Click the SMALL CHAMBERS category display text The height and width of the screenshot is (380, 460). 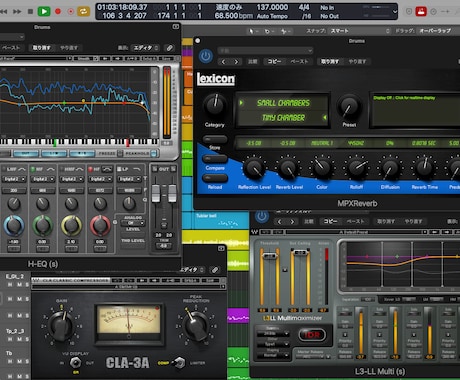pos(283,103)
